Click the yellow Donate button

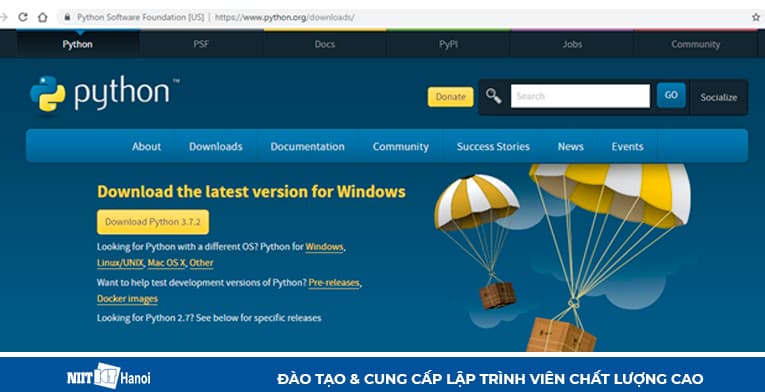pyautogui.click(x=450, y=97)
